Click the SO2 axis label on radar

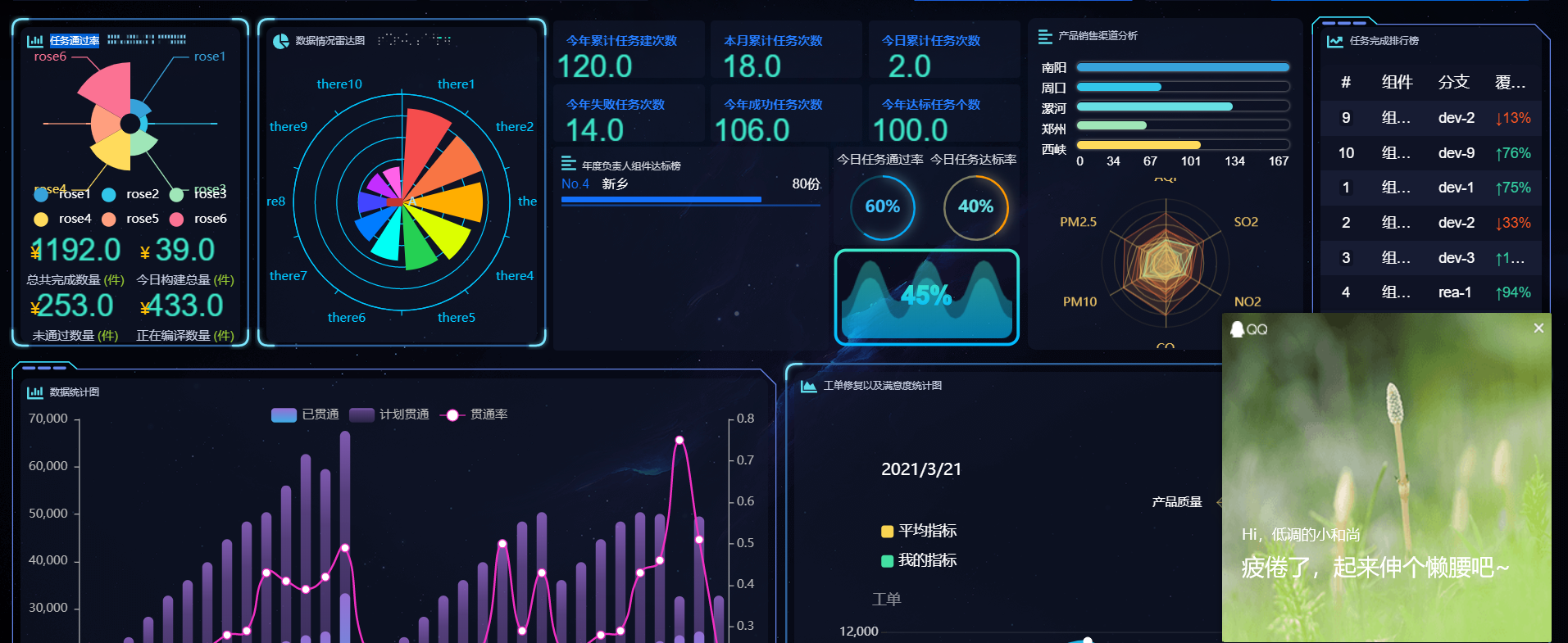1246,222
